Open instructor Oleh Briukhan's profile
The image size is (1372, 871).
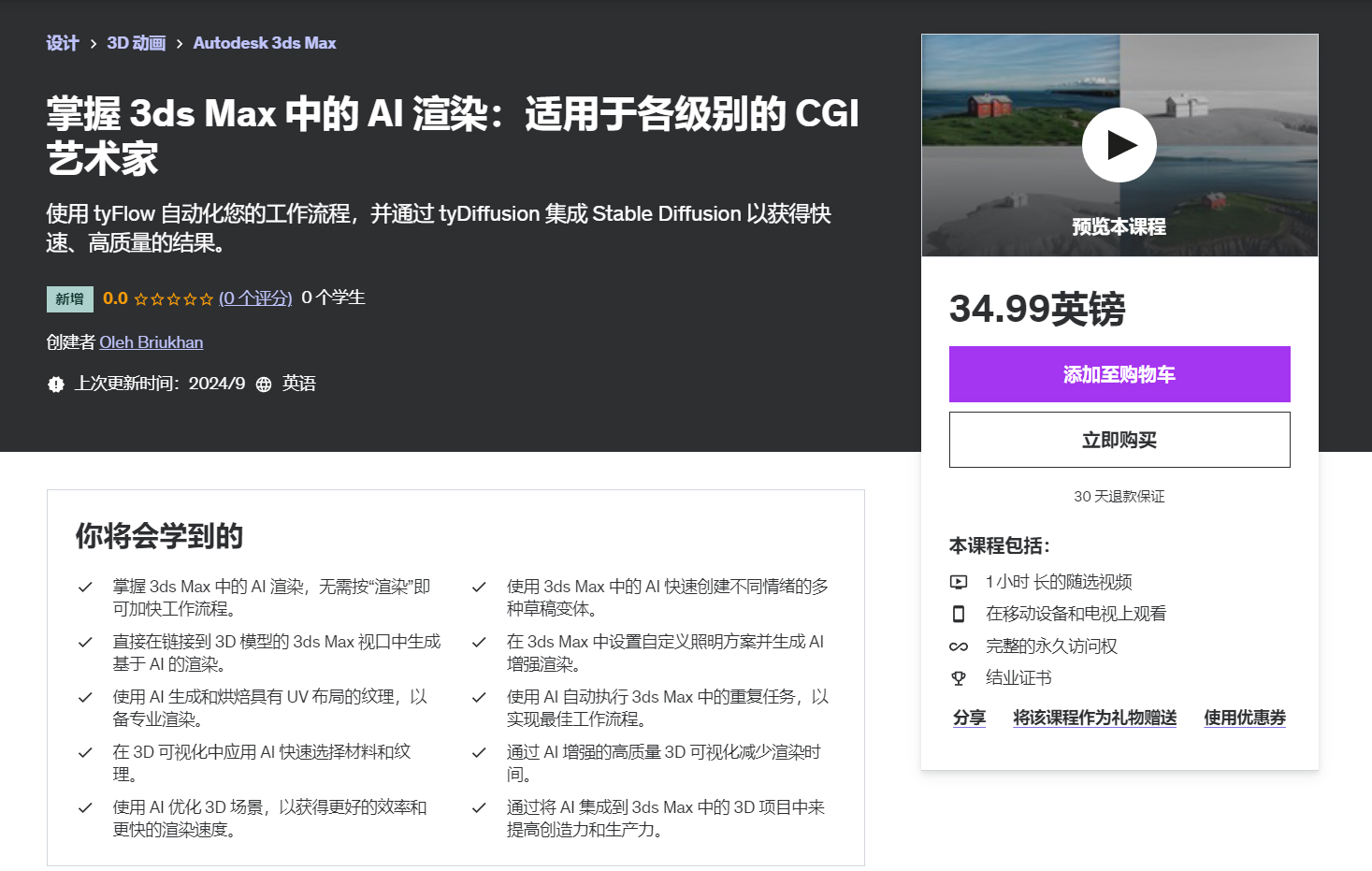pyautogui.click(x=152, y=342)
